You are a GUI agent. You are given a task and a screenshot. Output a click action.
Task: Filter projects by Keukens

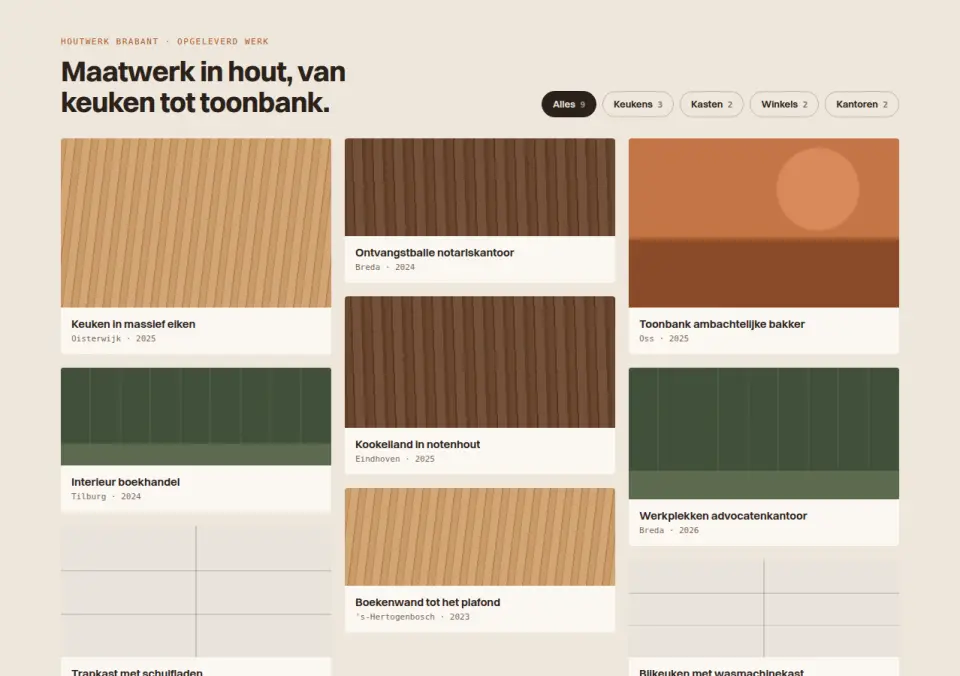(x=638, y=104)
